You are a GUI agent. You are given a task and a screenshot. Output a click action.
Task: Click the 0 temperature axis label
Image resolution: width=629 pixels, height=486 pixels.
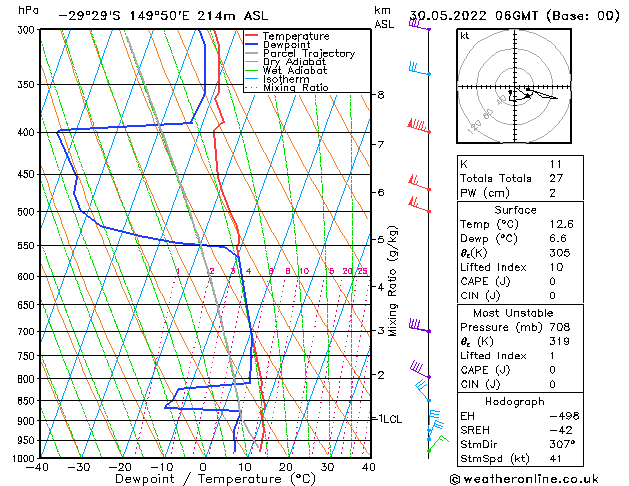click(203, 467)
